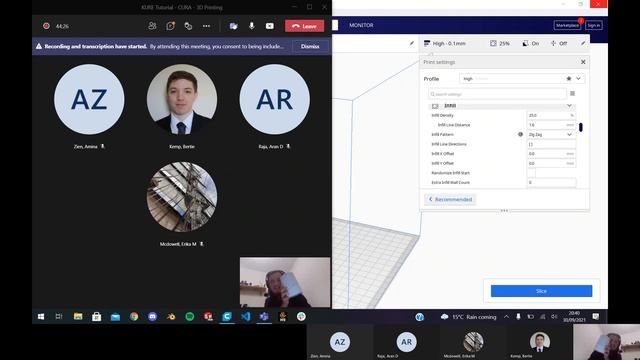Viewport: 640px width, 360px height.
Task: Toggle camera in Teams meeting toolbar
Action: tap(233, 26)
